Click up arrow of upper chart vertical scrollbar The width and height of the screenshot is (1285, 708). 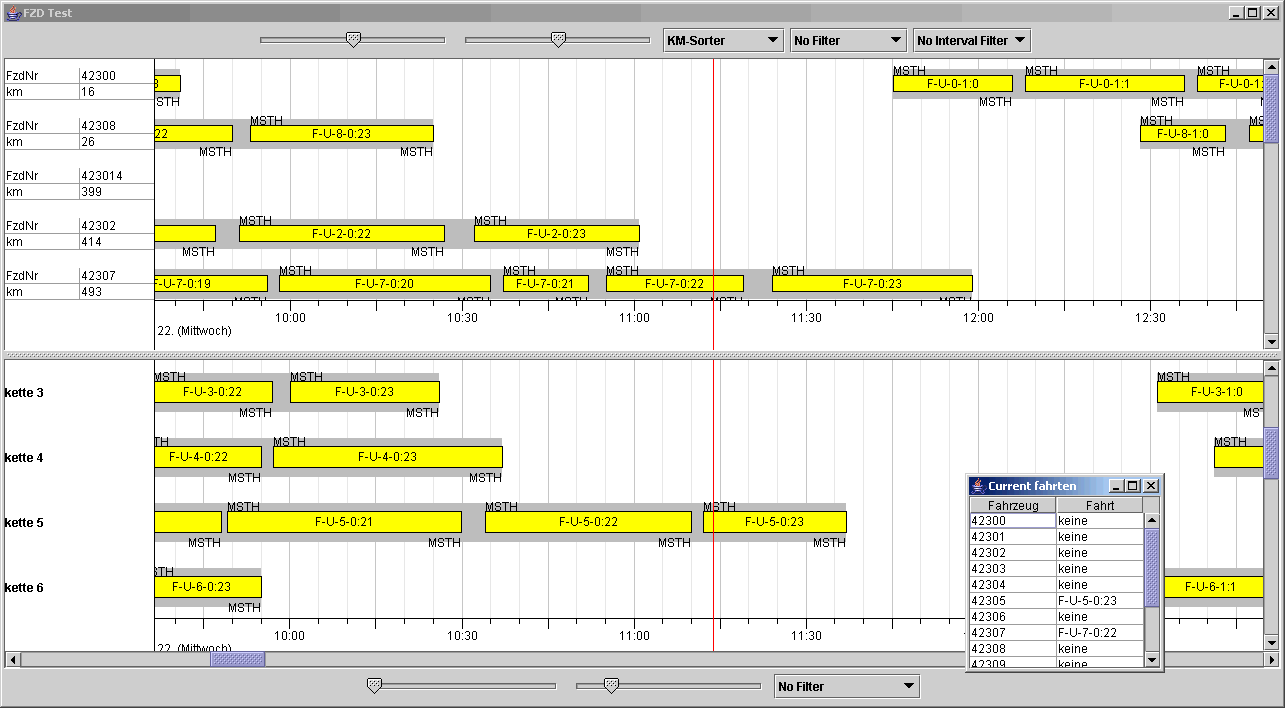pos(1271,68)
